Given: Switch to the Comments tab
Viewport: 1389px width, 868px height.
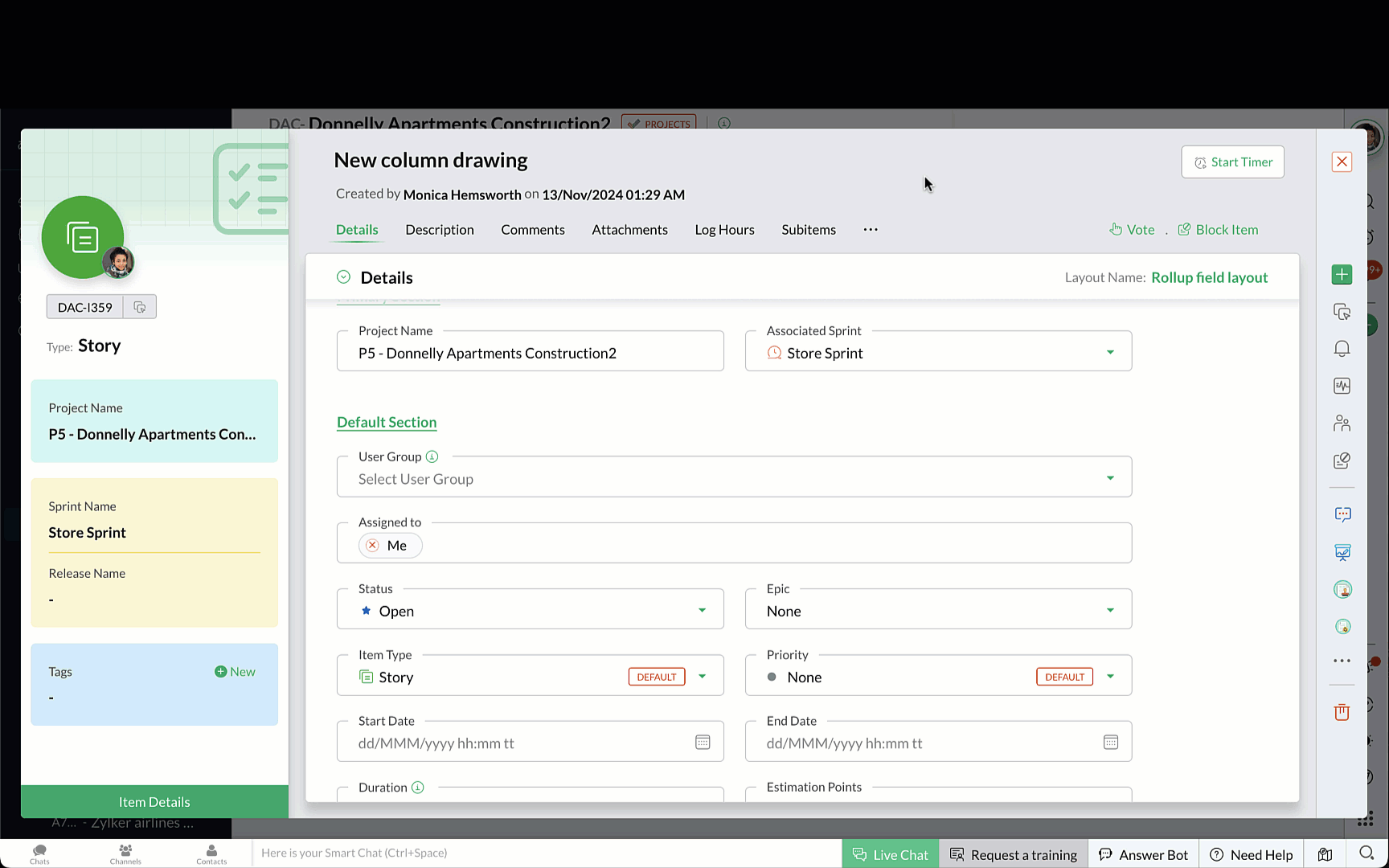Looking at the screenshot, I should click(532, 230).
